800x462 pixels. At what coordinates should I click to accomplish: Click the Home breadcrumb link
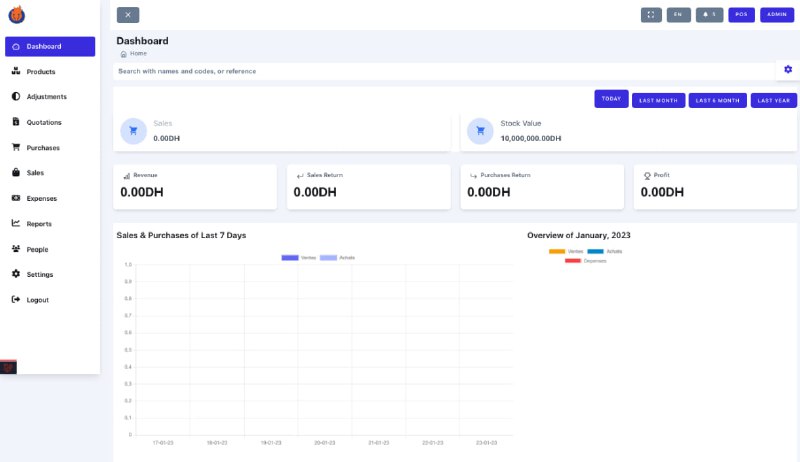[x=138, y=54]
